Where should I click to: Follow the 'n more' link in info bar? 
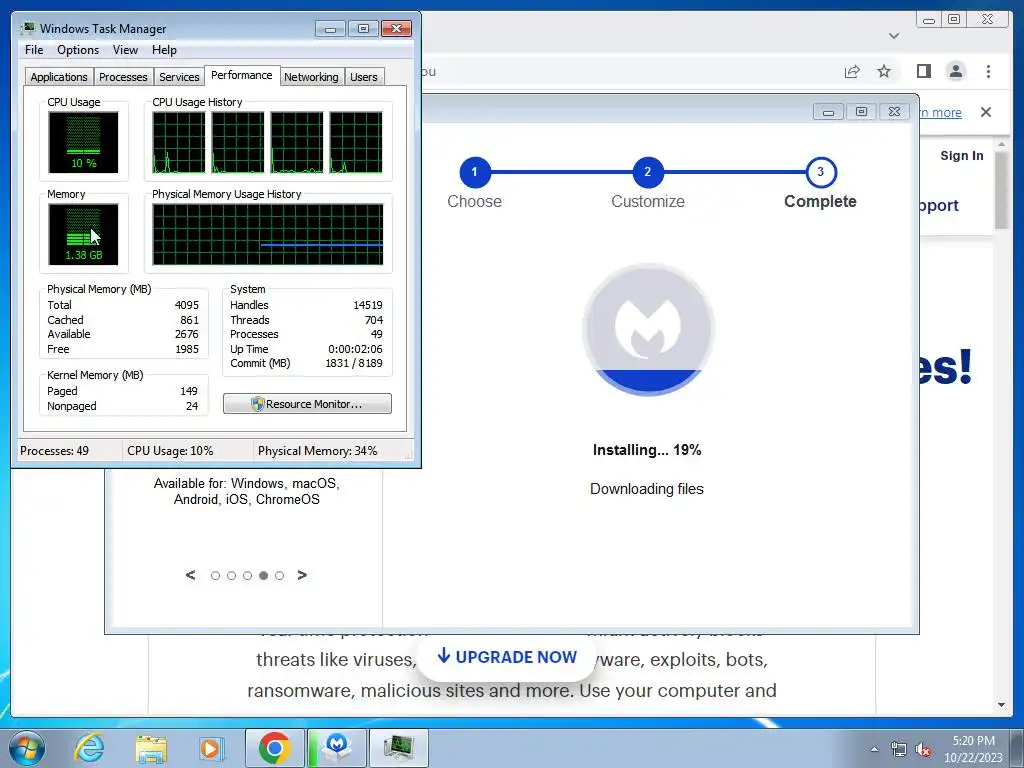point(940,112)
